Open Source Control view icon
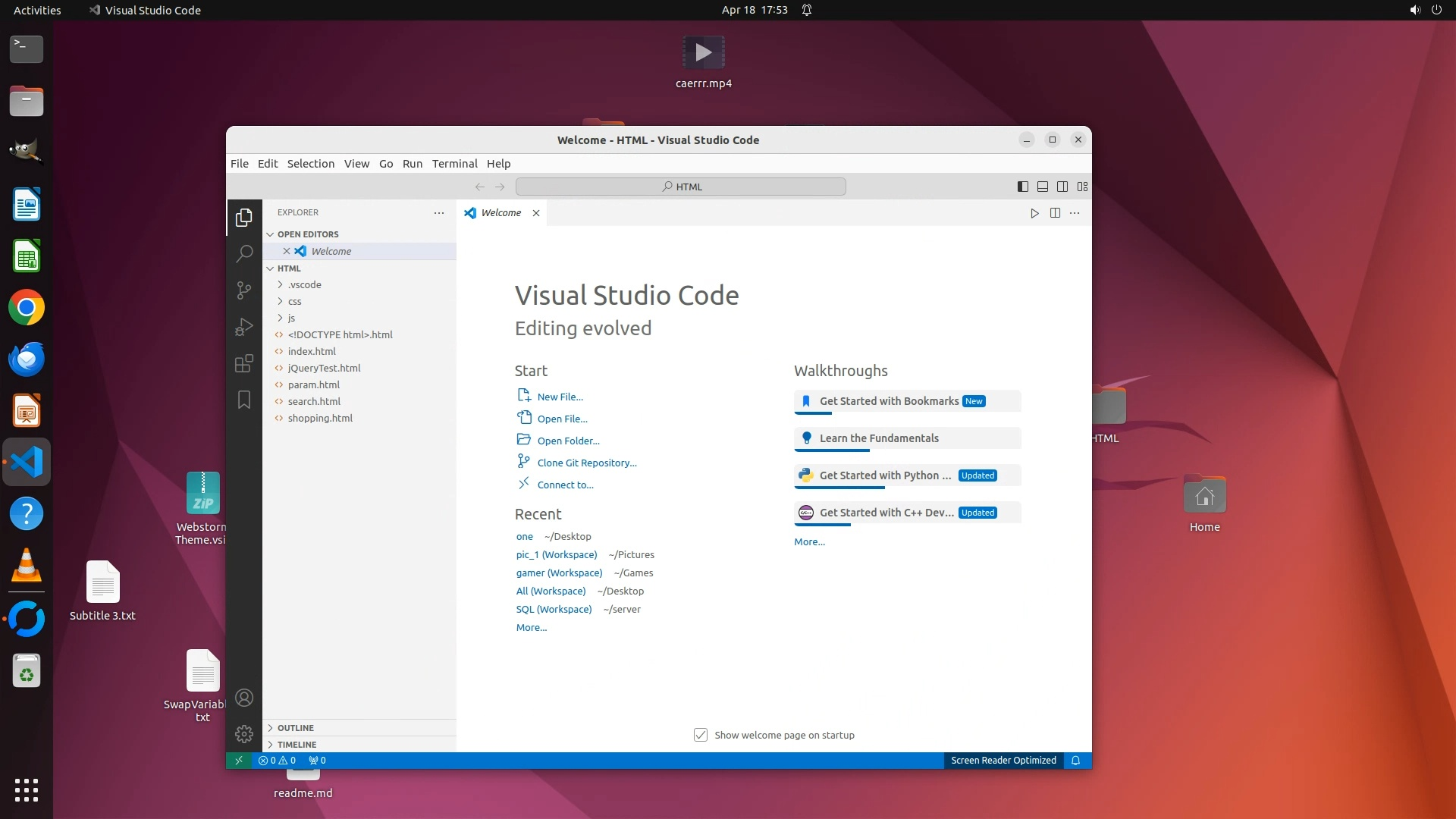This screenshot has height=819, width=1456. click(244, 290)
